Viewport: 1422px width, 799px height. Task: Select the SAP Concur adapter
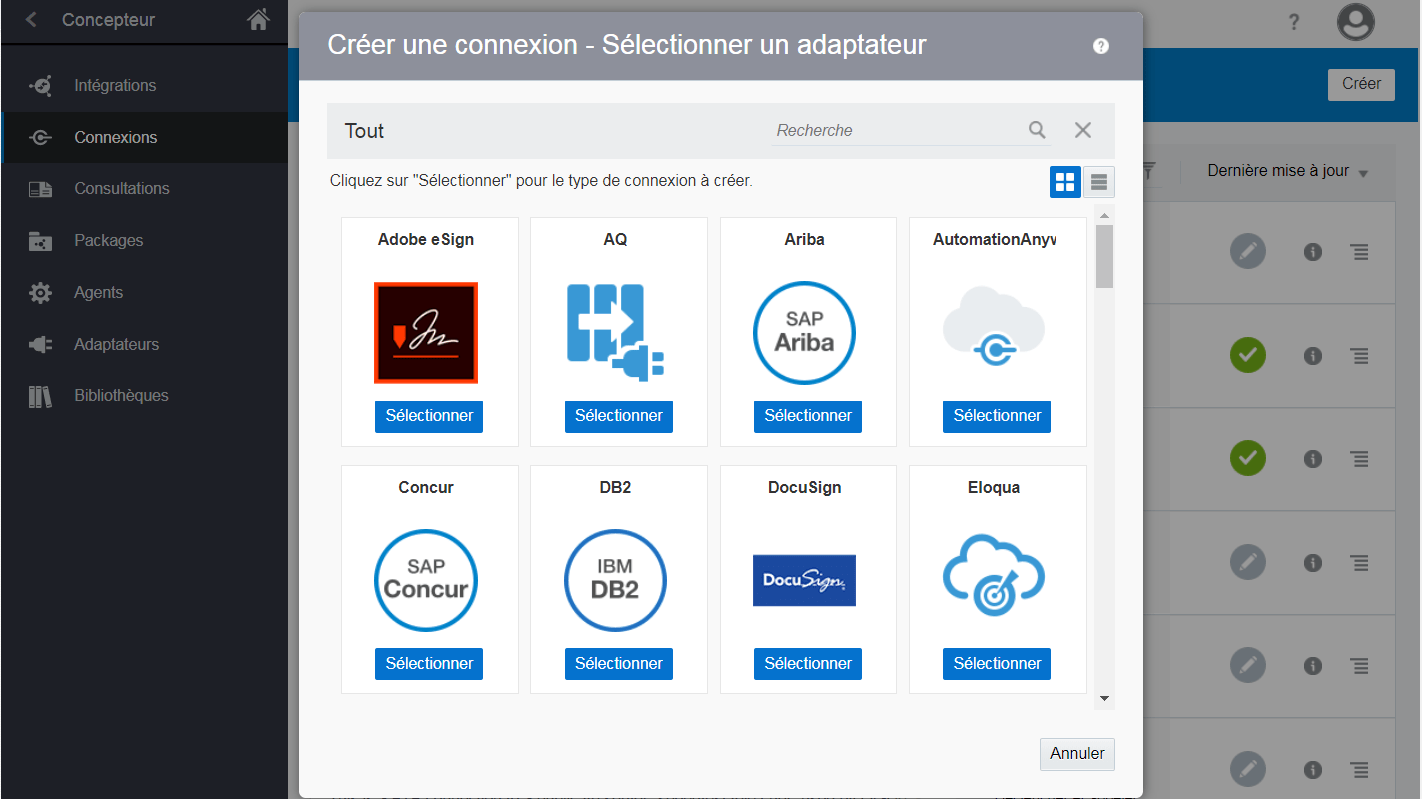[x=429, y=664]
